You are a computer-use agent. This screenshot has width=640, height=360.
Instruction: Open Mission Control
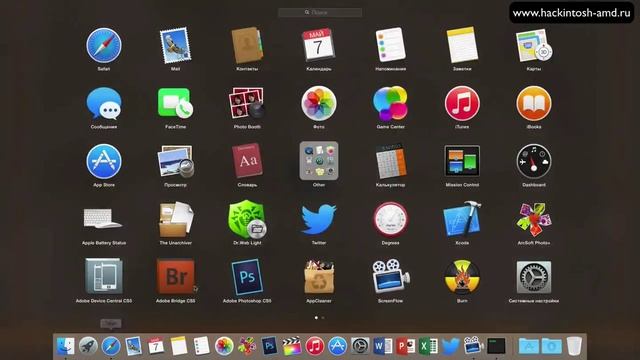coord(462,161)
